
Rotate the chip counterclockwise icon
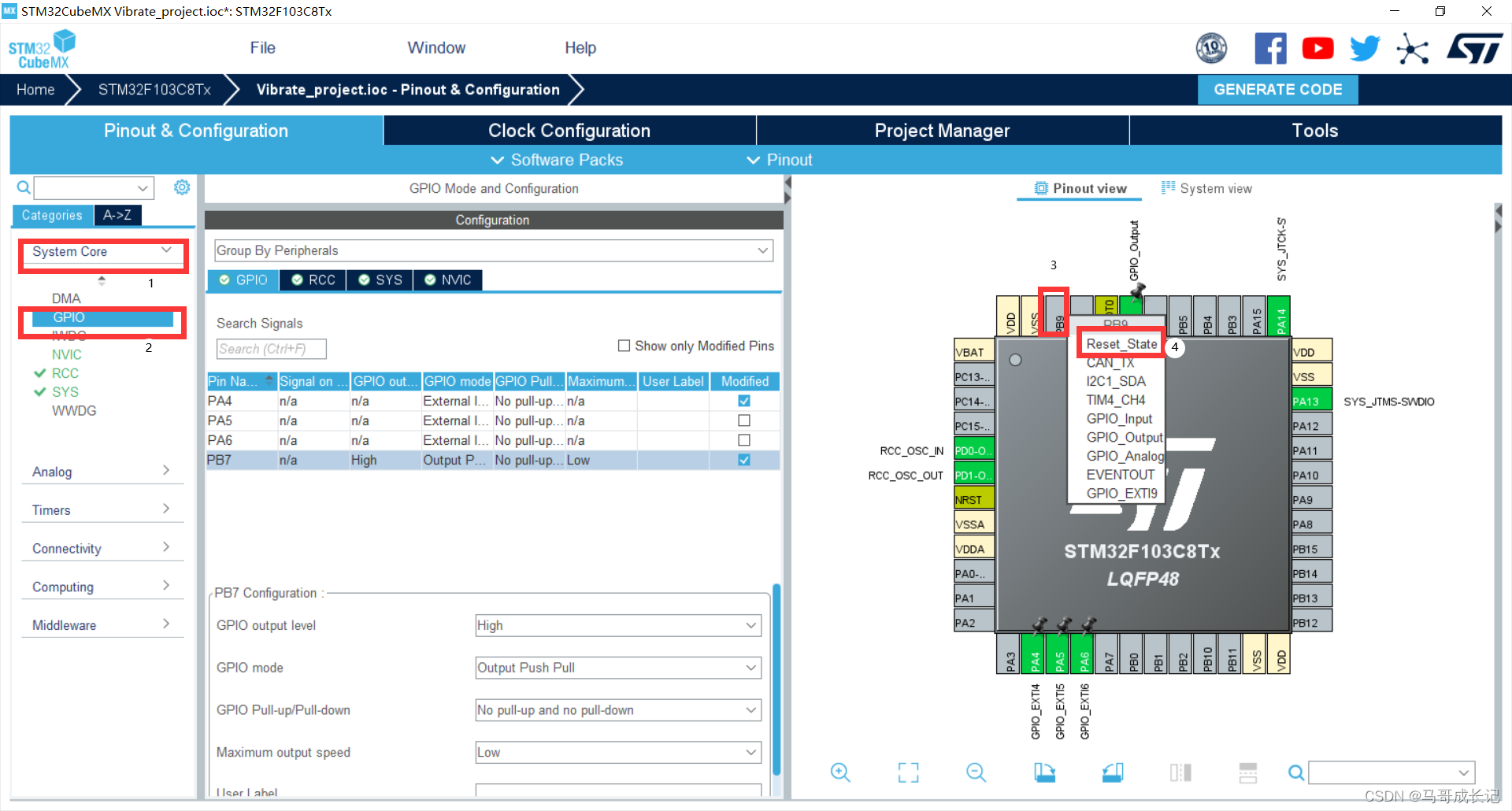coord(1113,772)
